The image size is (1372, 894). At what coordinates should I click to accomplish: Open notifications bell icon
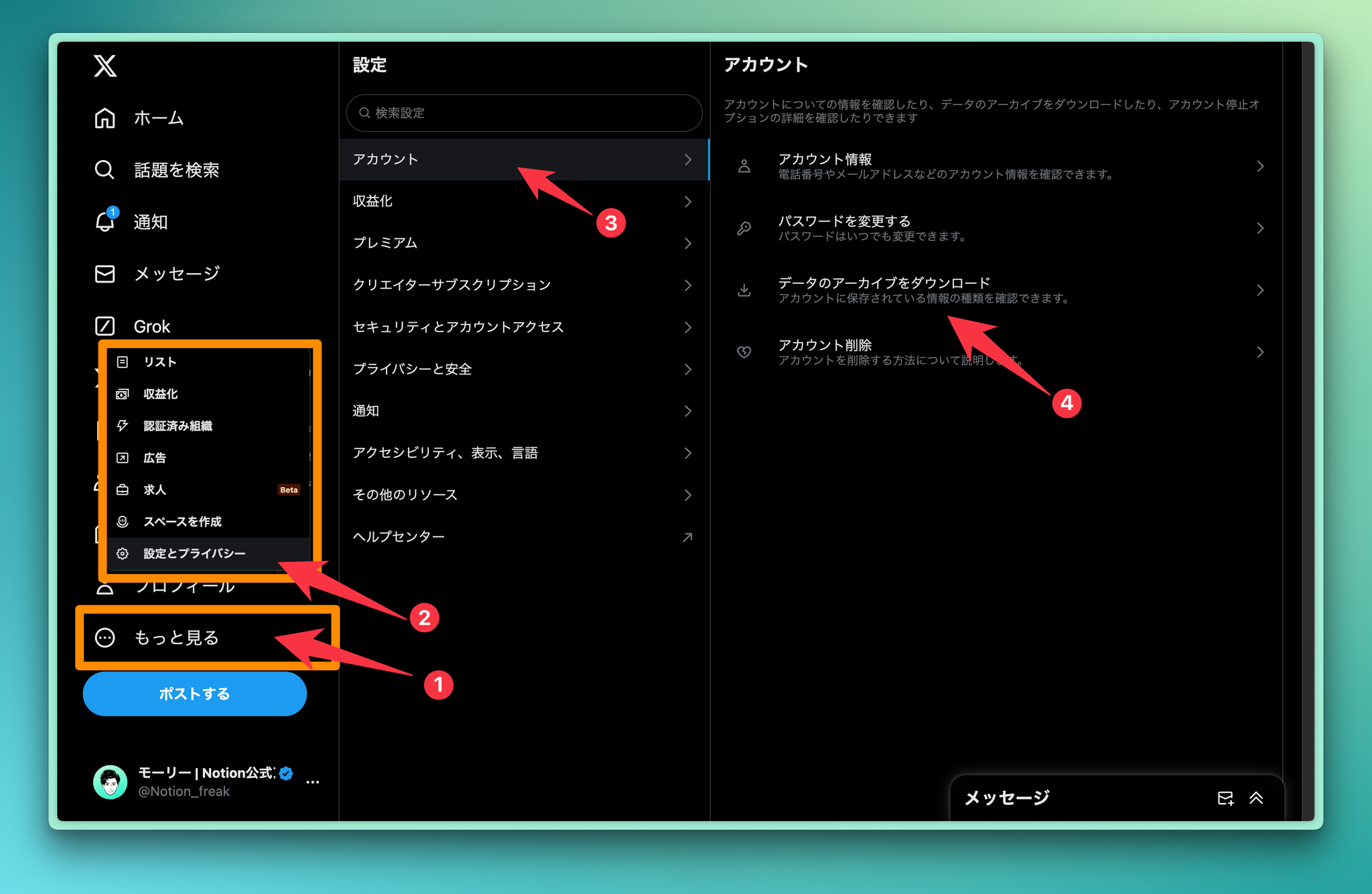105,222
